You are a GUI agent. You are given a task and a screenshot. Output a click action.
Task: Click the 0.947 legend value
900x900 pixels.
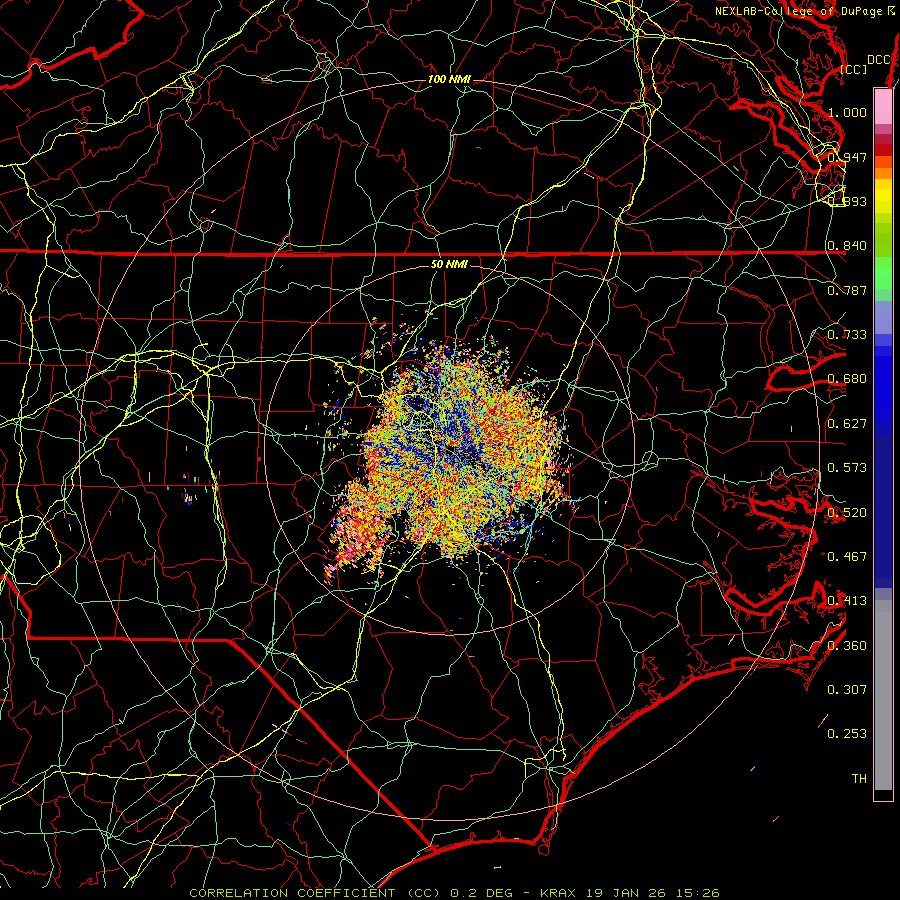847,157
